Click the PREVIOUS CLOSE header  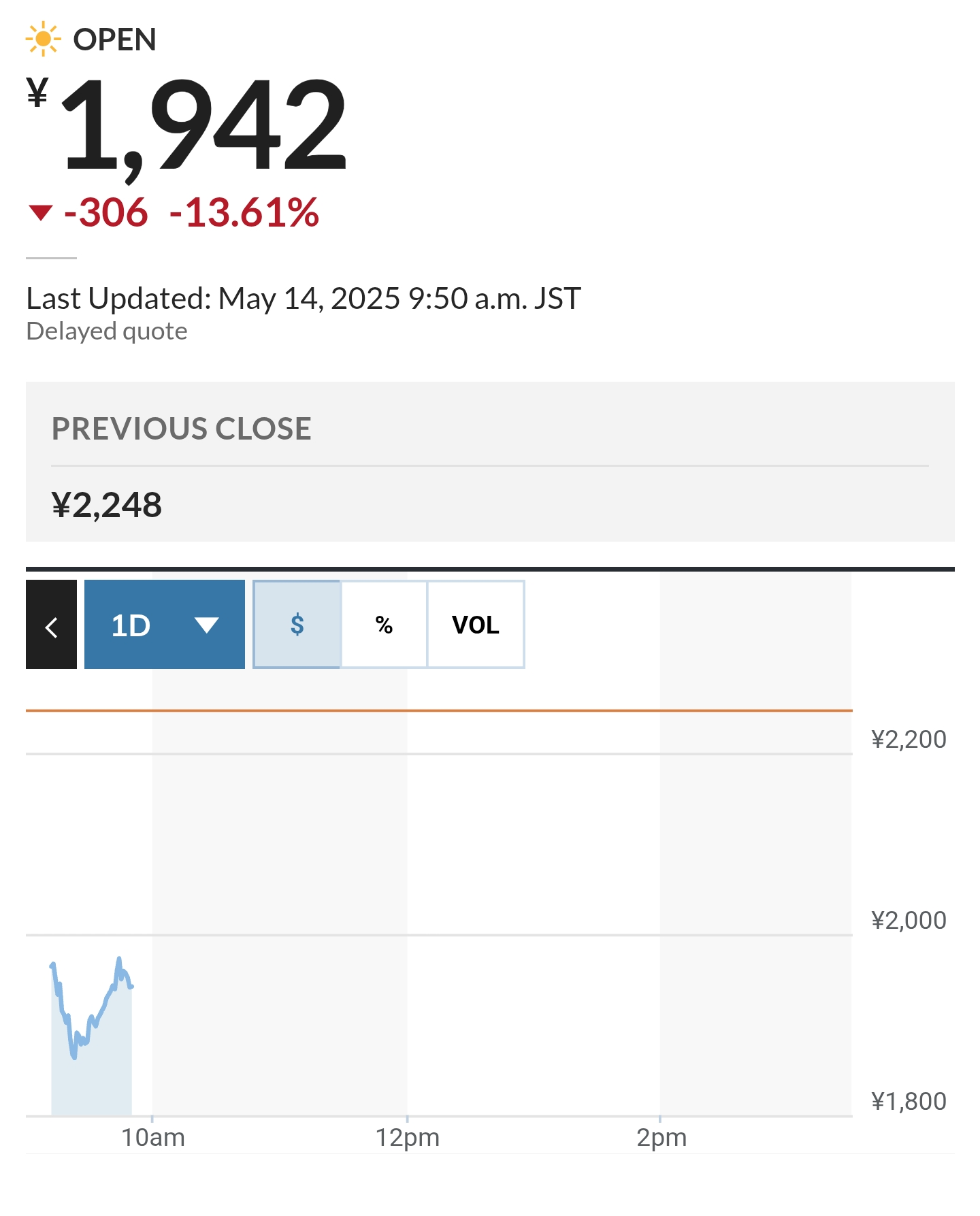pyautogui.click(x=182, y=429)
